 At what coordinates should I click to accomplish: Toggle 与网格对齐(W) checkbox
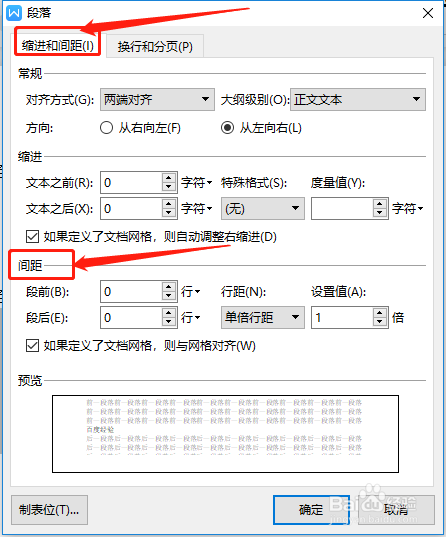33,346
